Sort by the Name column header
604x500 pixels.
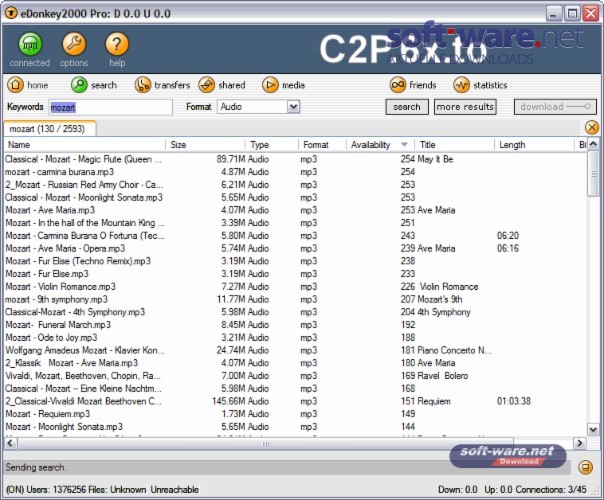[x=85, y=145]
